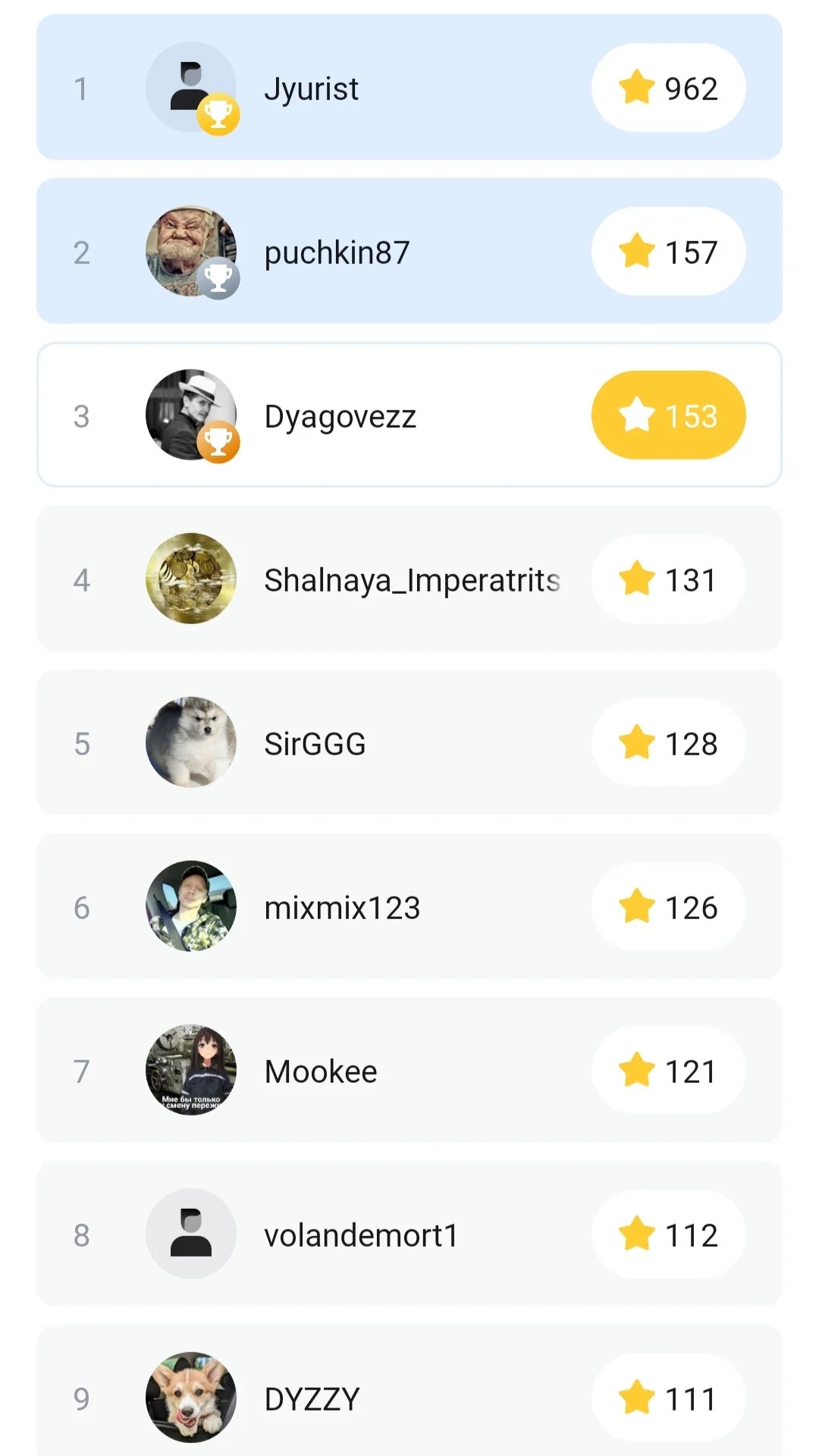This screenshot has height=1456, width=819.
Task: Click the star icon beside score 962
Action: coord(636,86)
